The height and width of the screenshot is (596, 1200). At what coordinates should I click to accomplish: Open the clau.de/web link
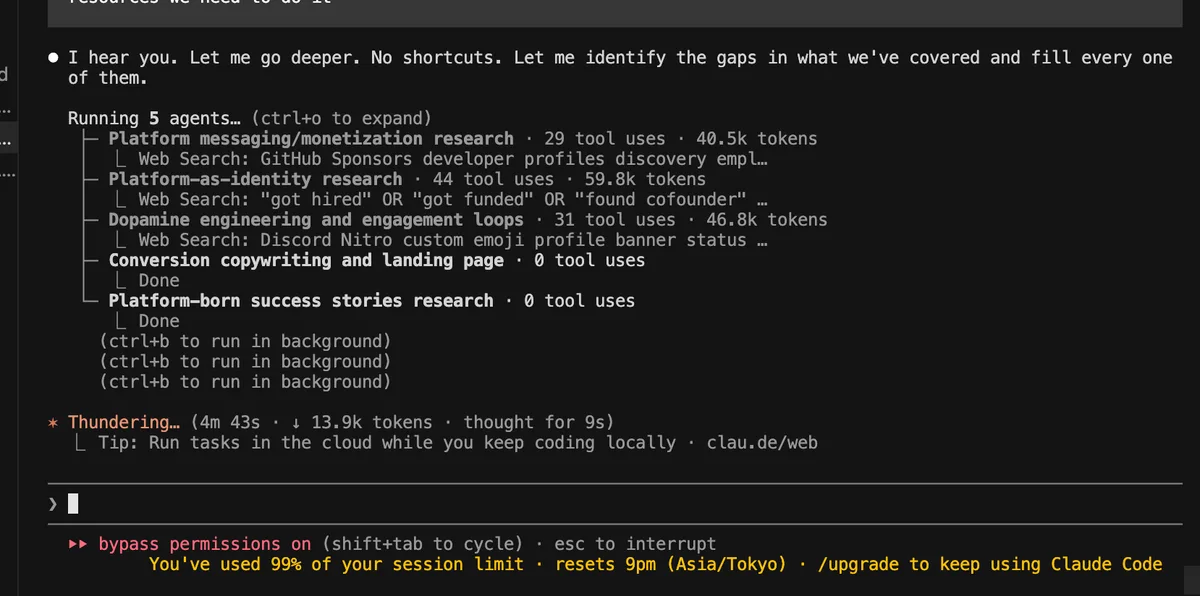(x=761, y=443)
